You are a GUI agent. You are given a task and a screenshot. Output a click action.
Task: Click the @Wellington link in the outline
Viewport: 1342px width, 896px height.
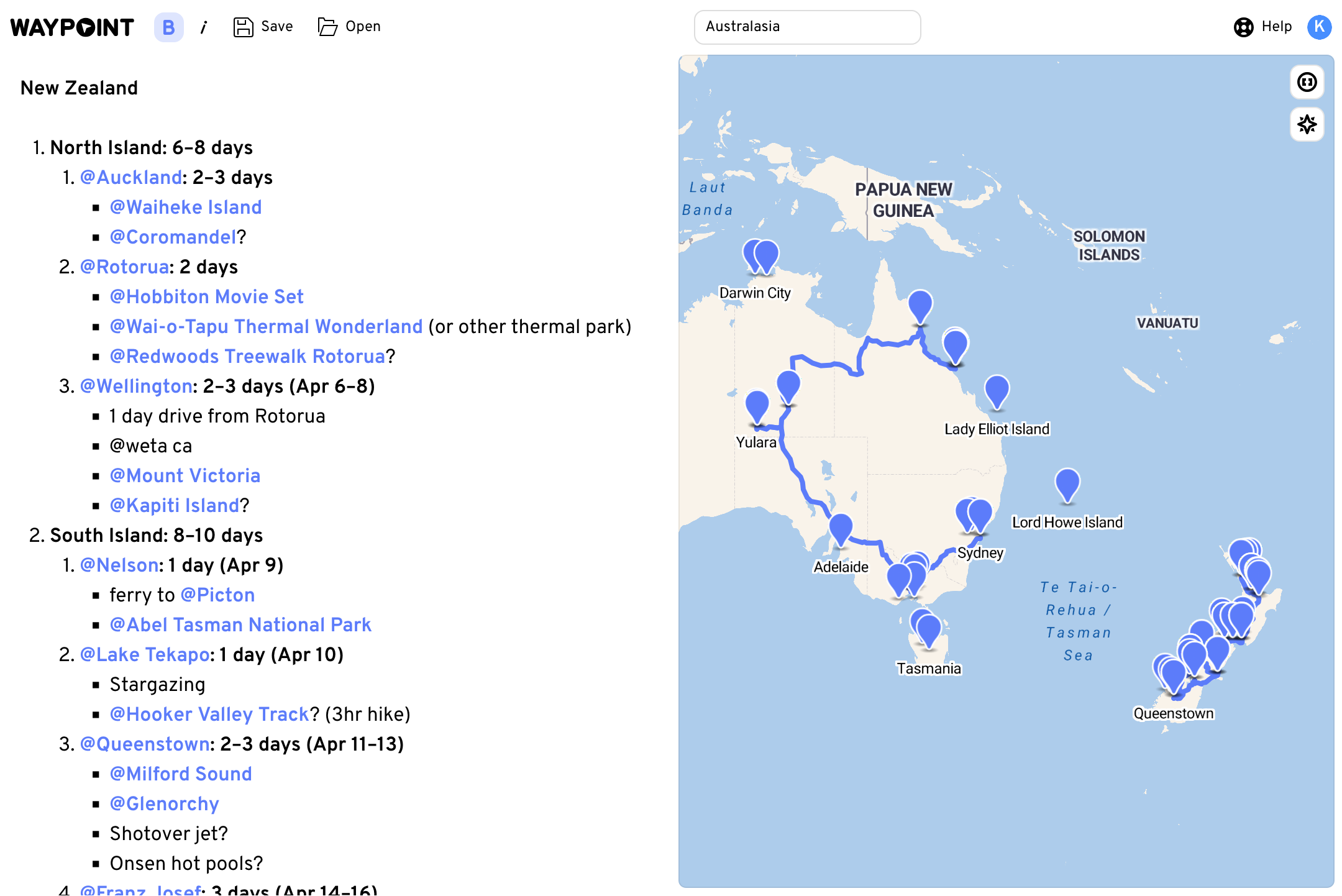tap(134, 386)
